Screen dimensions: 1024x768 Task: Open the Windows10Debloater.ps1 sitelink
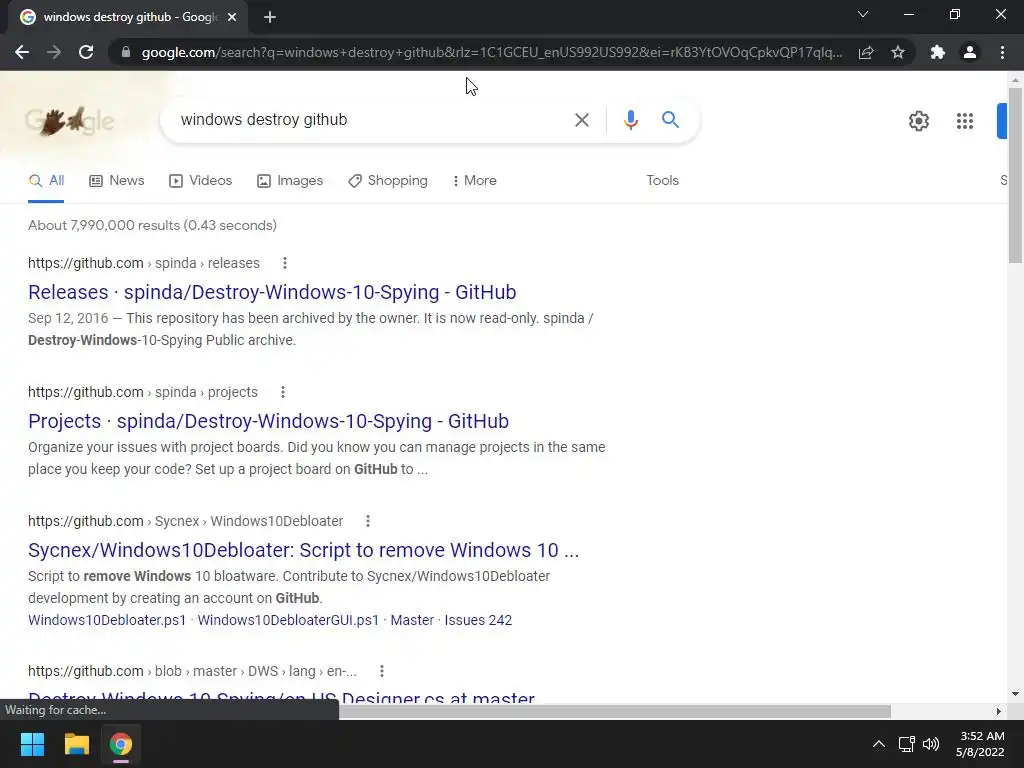pyautogui.click(x=107, y=620)
